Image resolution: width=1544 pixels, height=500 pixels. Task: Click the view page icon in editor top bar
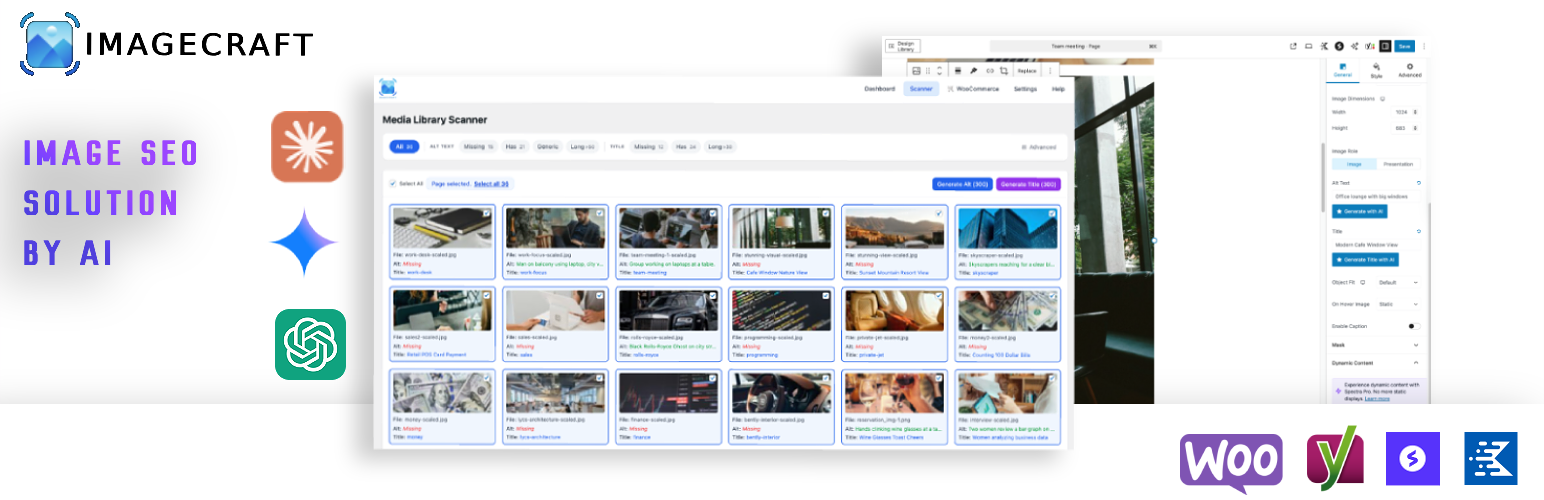(x=1293, y=46)
